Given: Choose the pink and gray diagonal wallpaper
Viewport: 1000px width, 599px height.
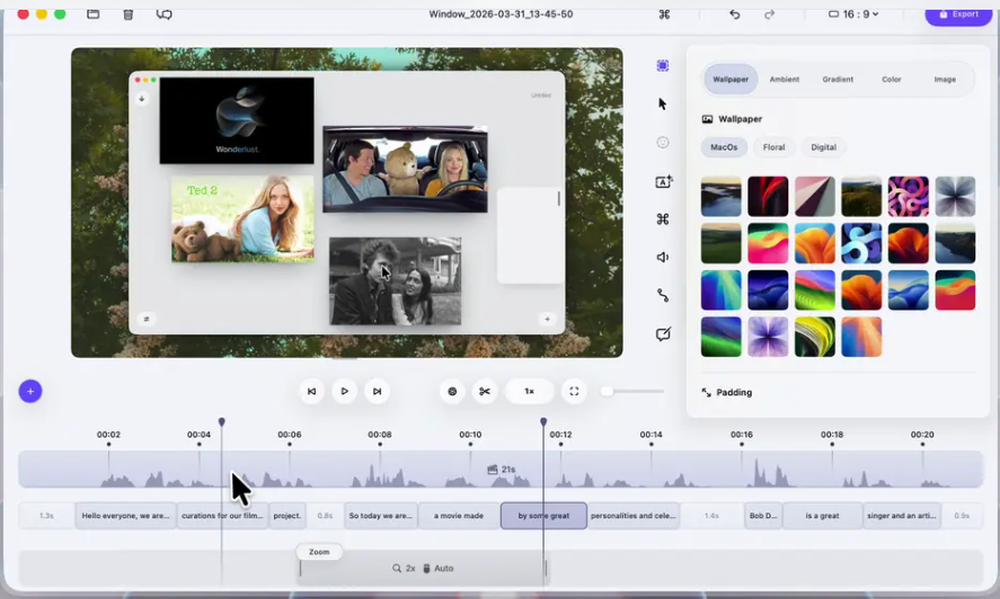Looking at the screenshot, I should point(814,196).
